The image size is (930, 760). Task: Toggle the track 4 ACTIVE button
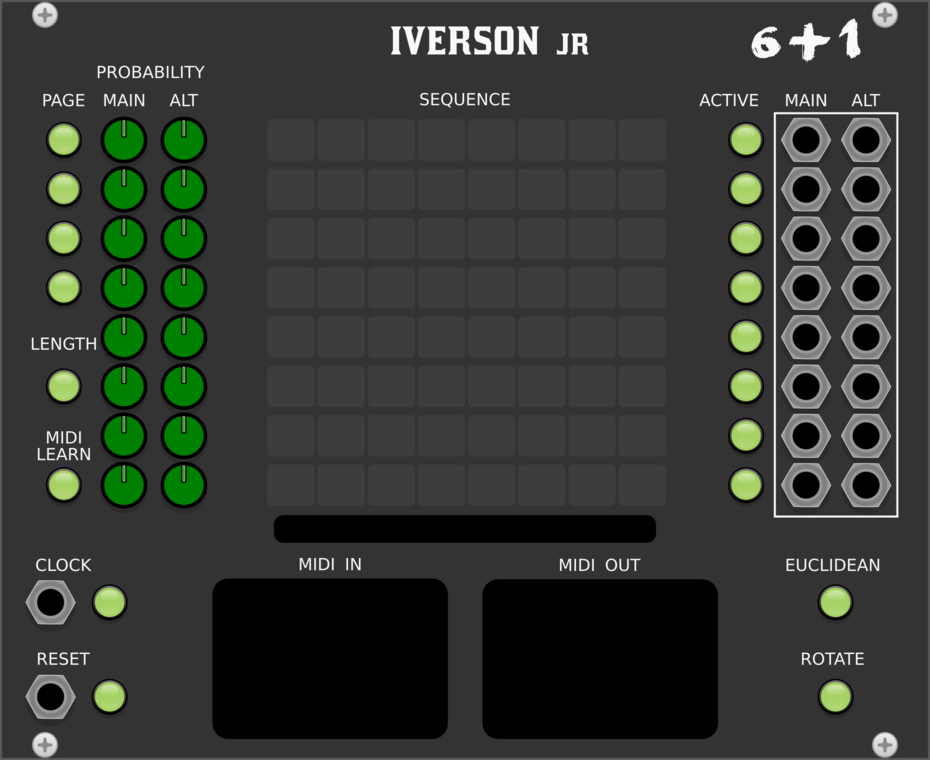pos(746,288)
